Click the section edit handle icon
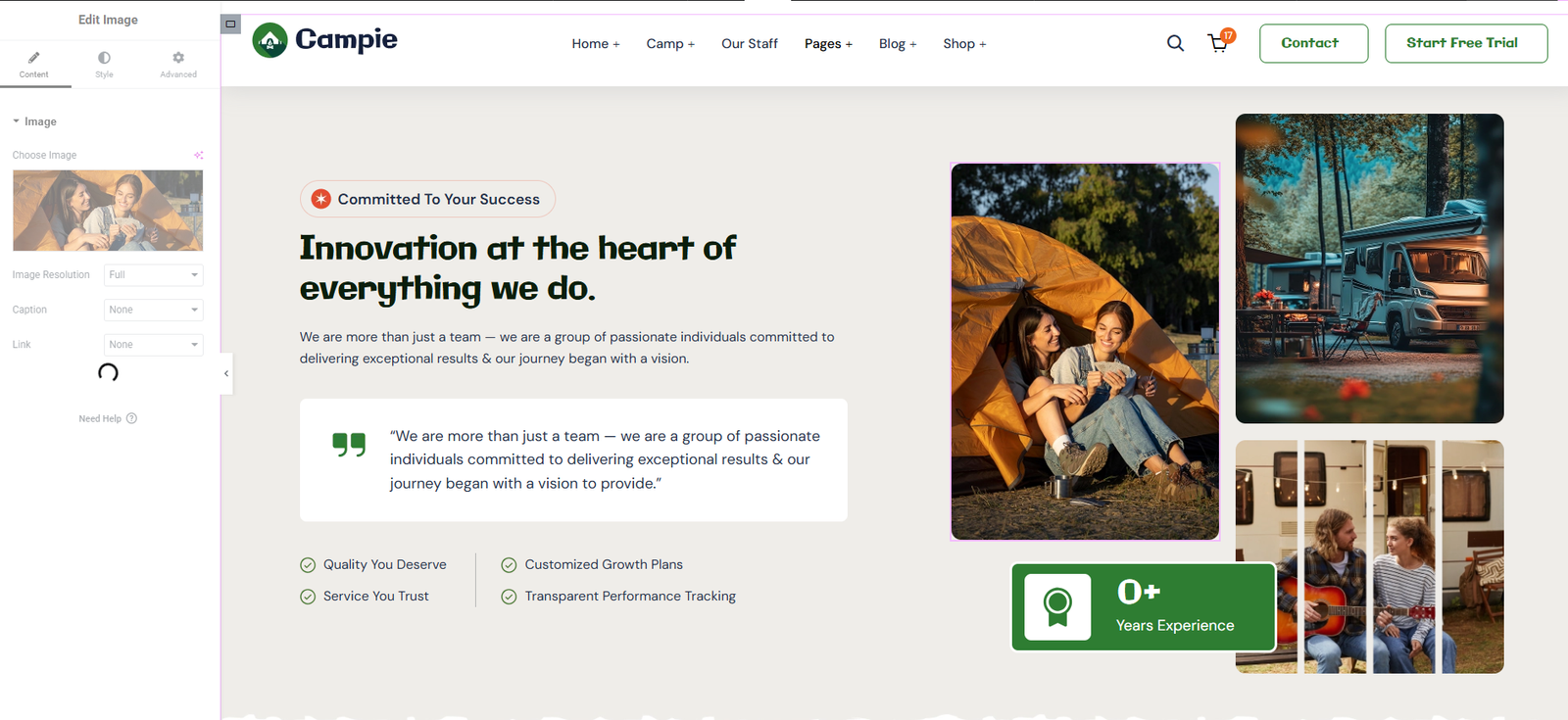This screenshot has height=720, width=1568. point(230,24)
